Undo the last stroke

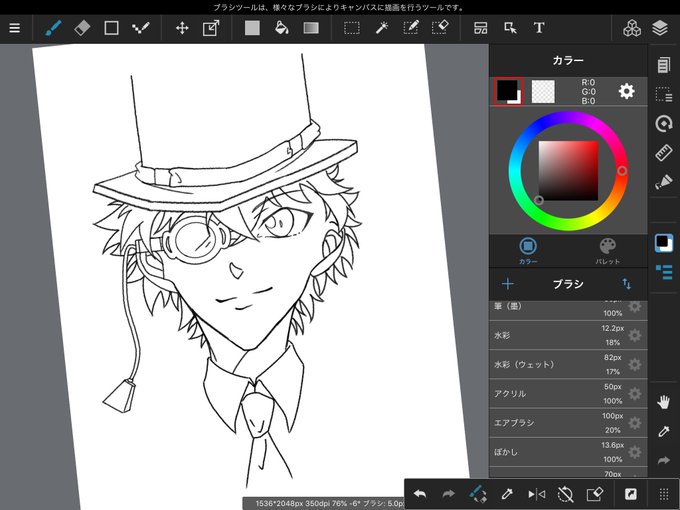click(419, 494)
